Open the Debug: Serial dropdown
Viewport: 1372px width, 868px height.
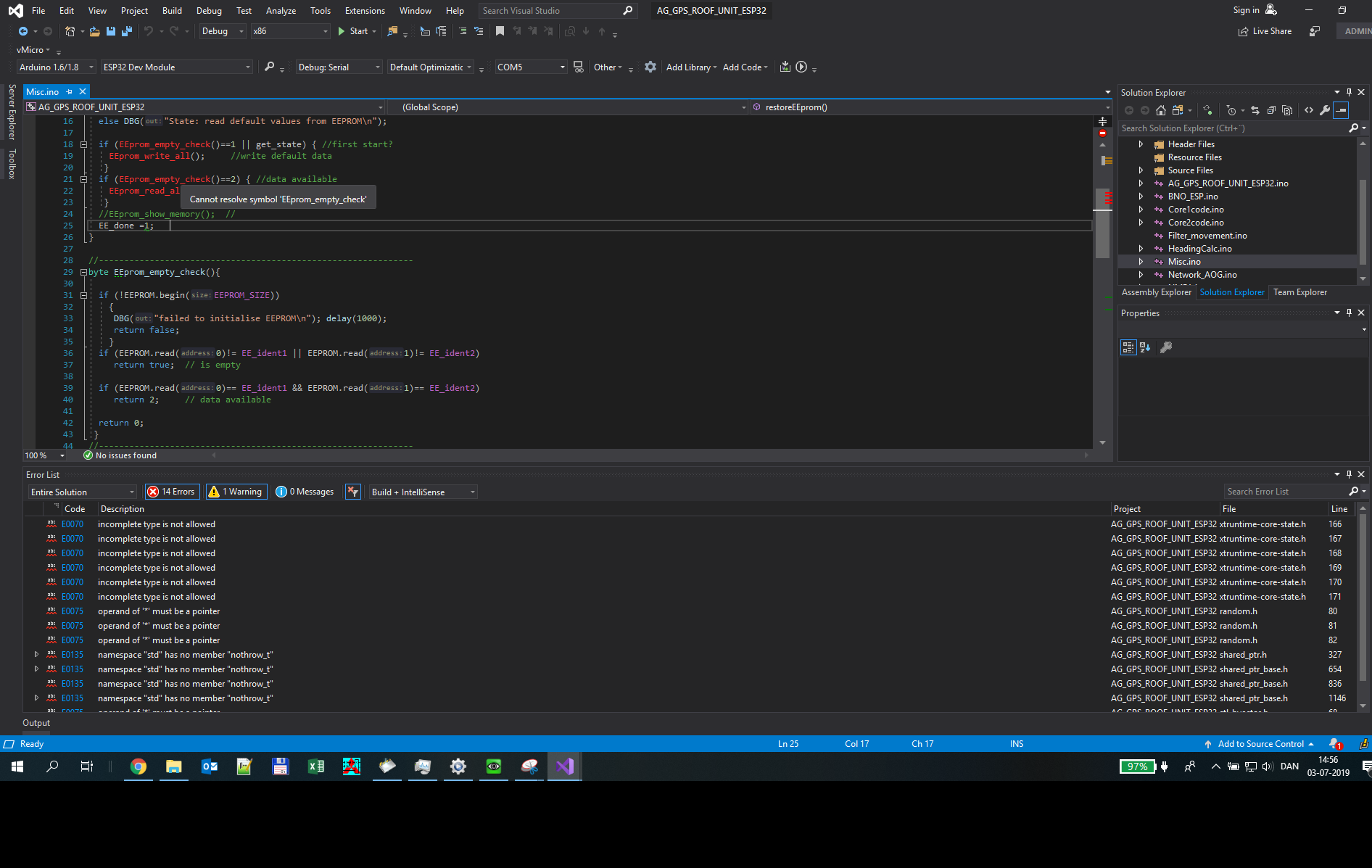pyautogui.click(x=339, y=67)
